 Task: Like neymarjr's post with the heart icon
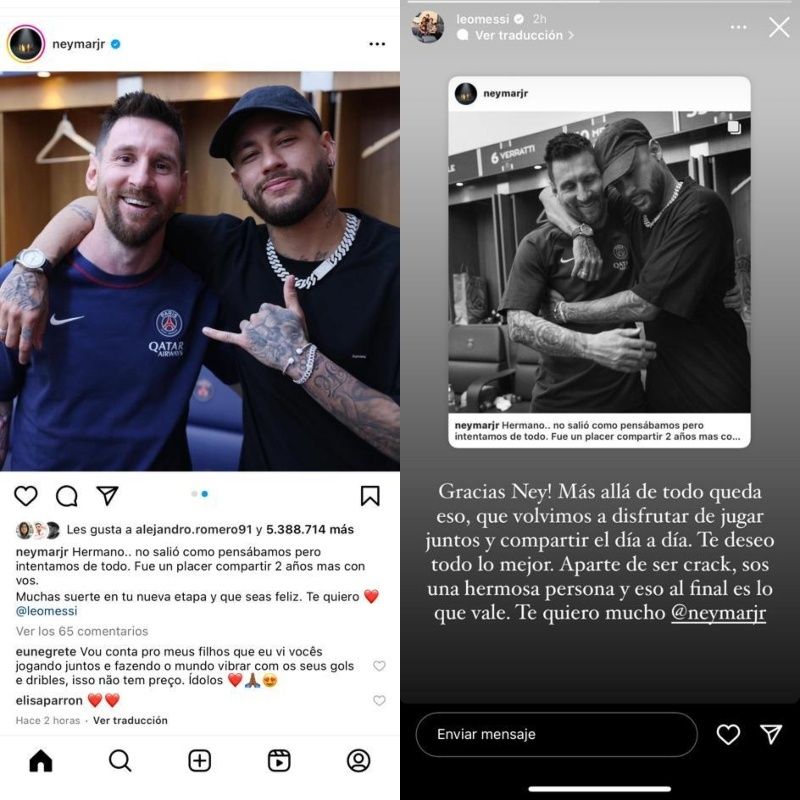(26, 495)
